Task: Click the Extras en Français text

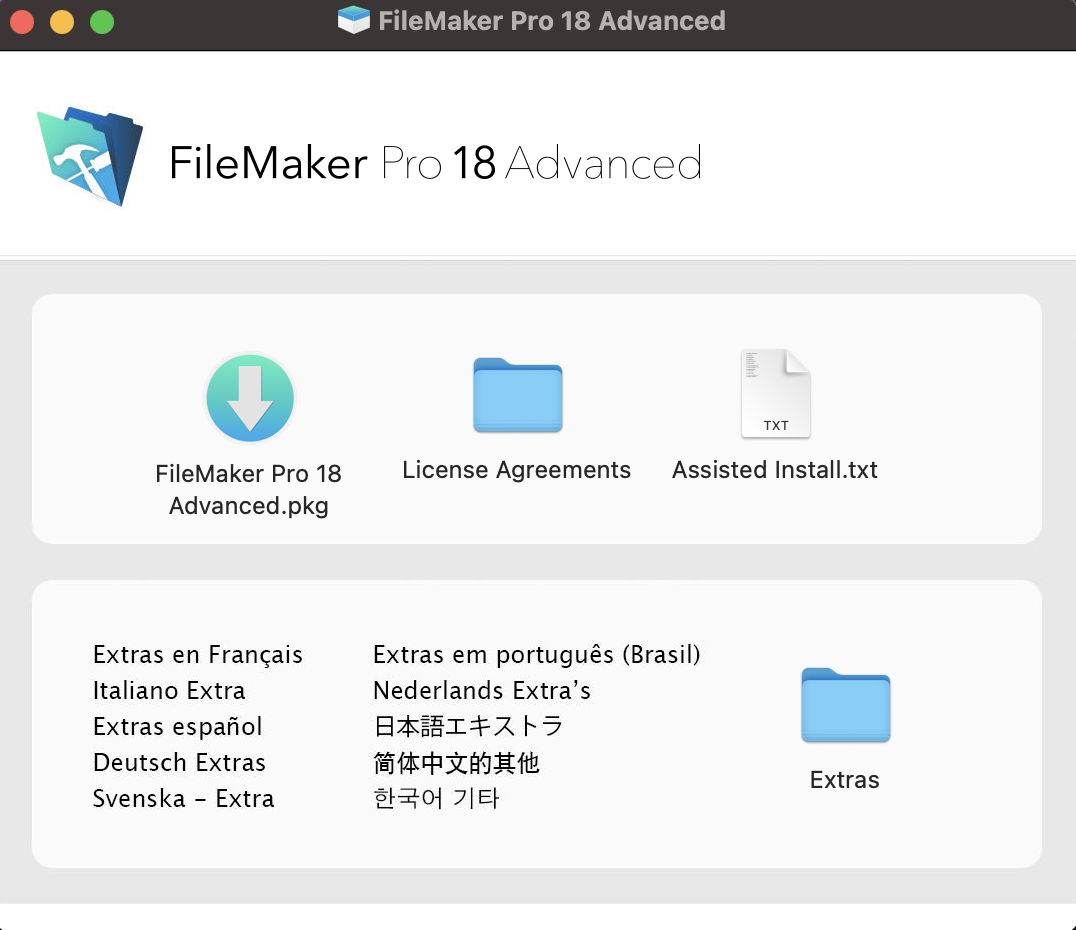Action: coord(198,655)
